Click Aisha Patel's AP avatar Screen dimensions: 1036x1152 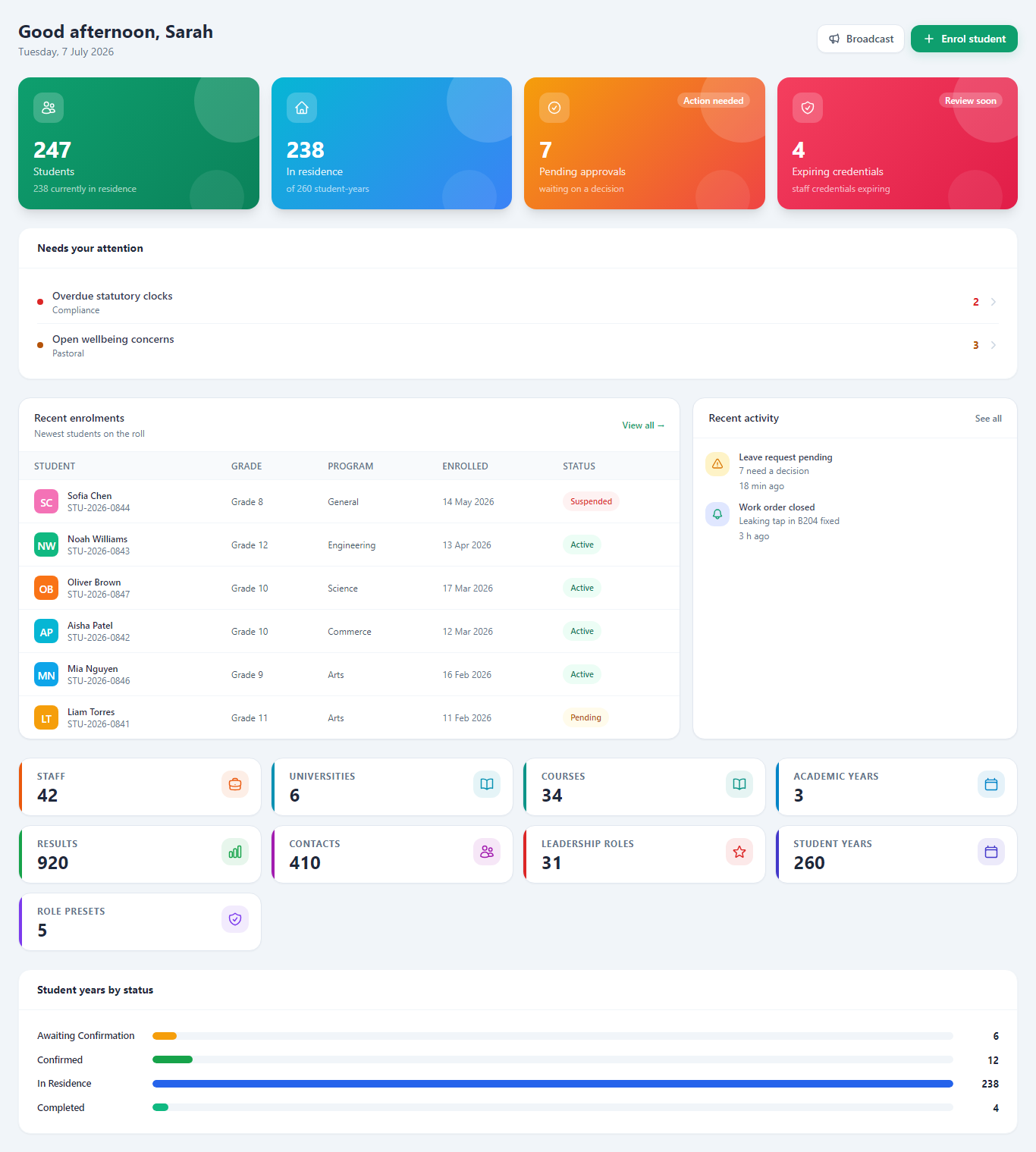[46, 632]
